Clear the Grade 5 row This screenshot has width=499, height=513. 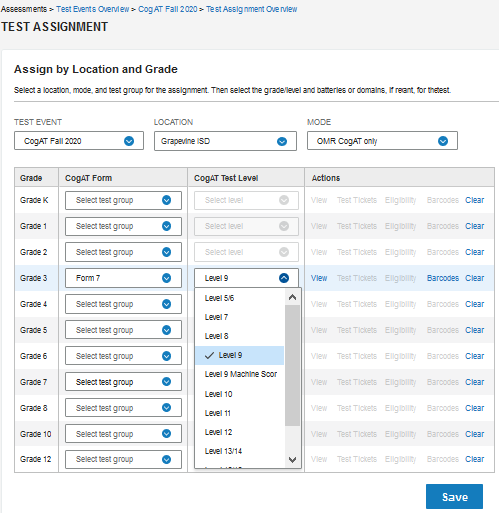[474, 330]
